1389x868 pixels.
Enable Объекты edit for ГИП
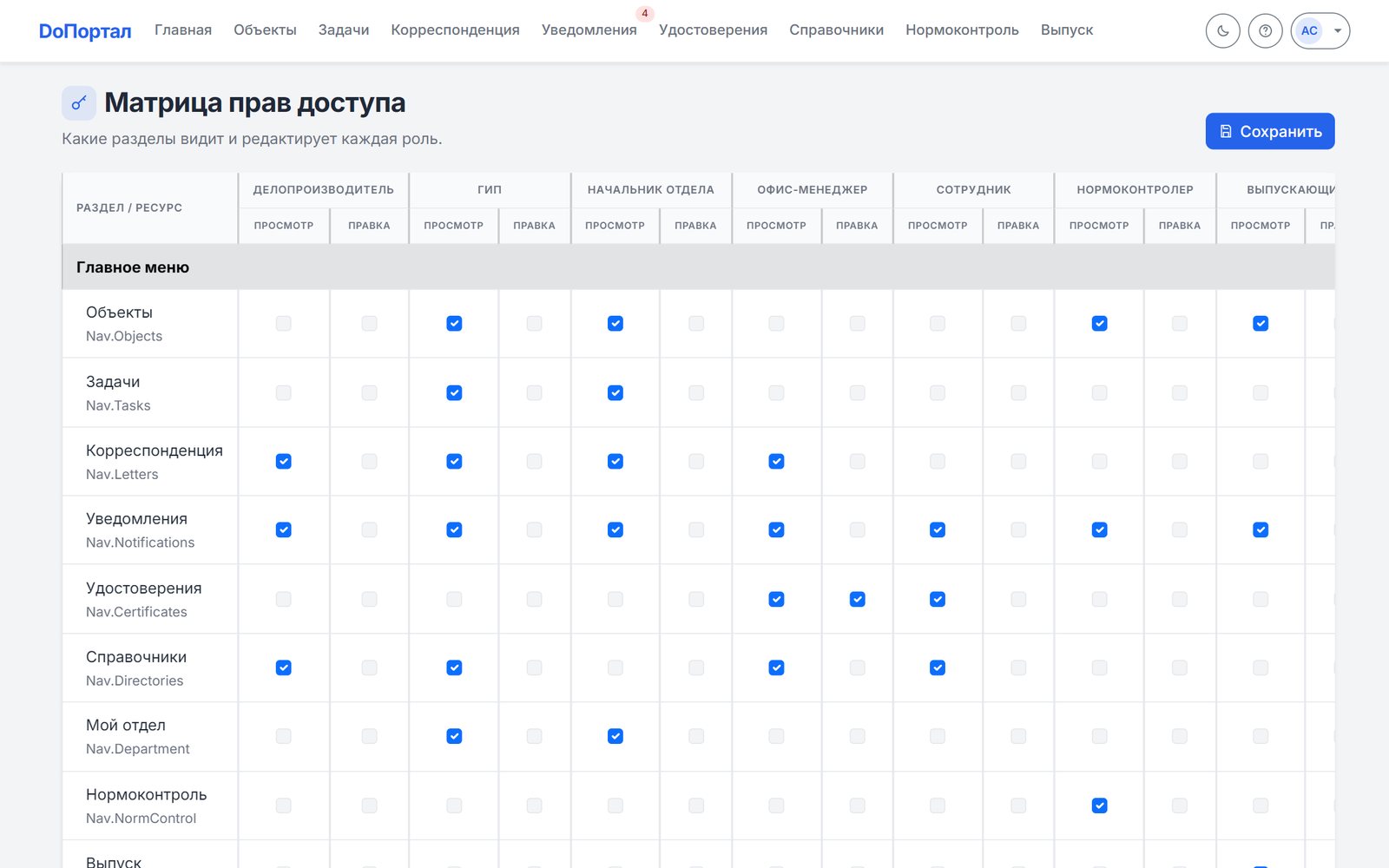tap(534, 324)
